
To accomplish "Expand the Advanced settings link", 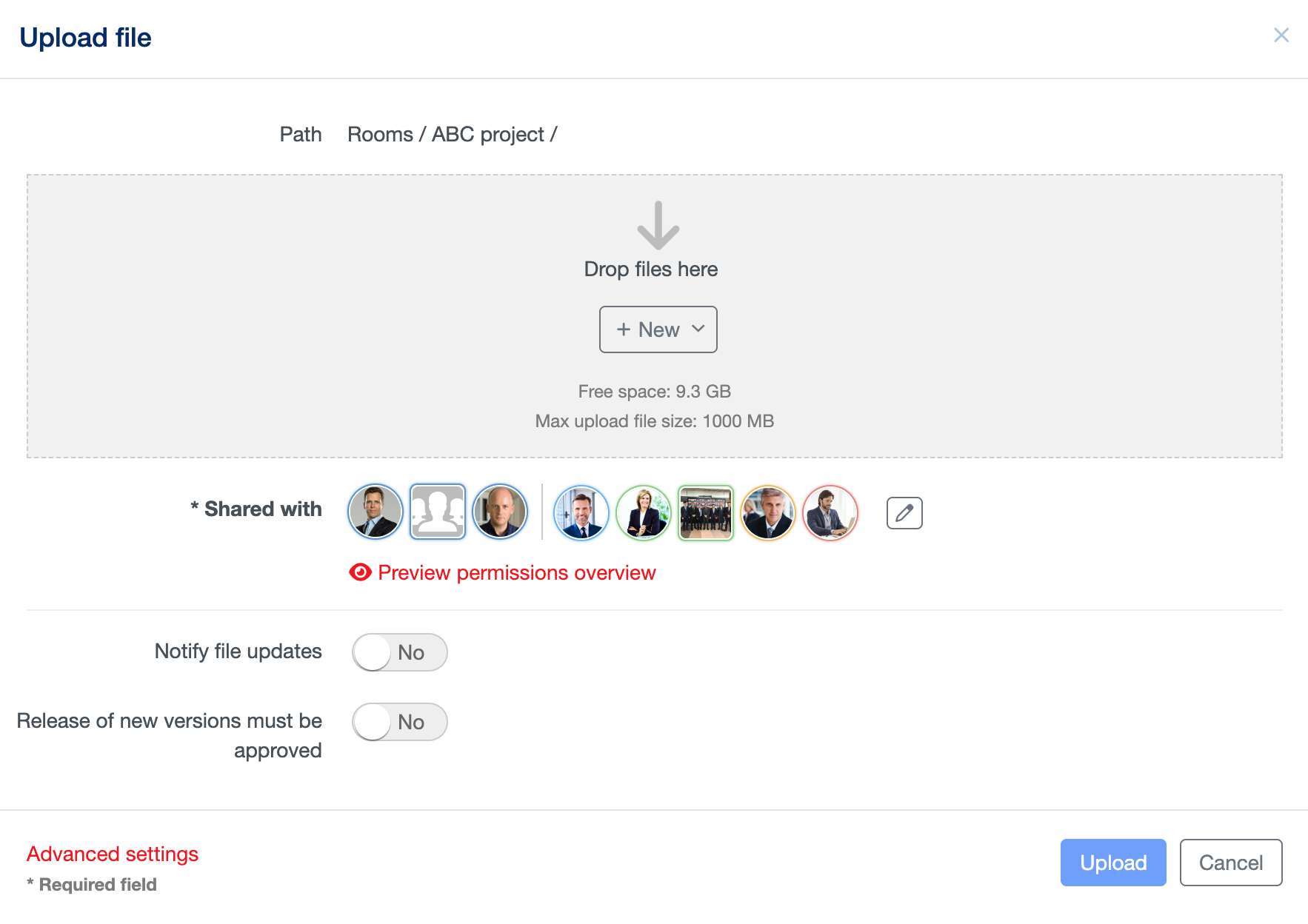I will pyautogui.click(x=113, y=854).
